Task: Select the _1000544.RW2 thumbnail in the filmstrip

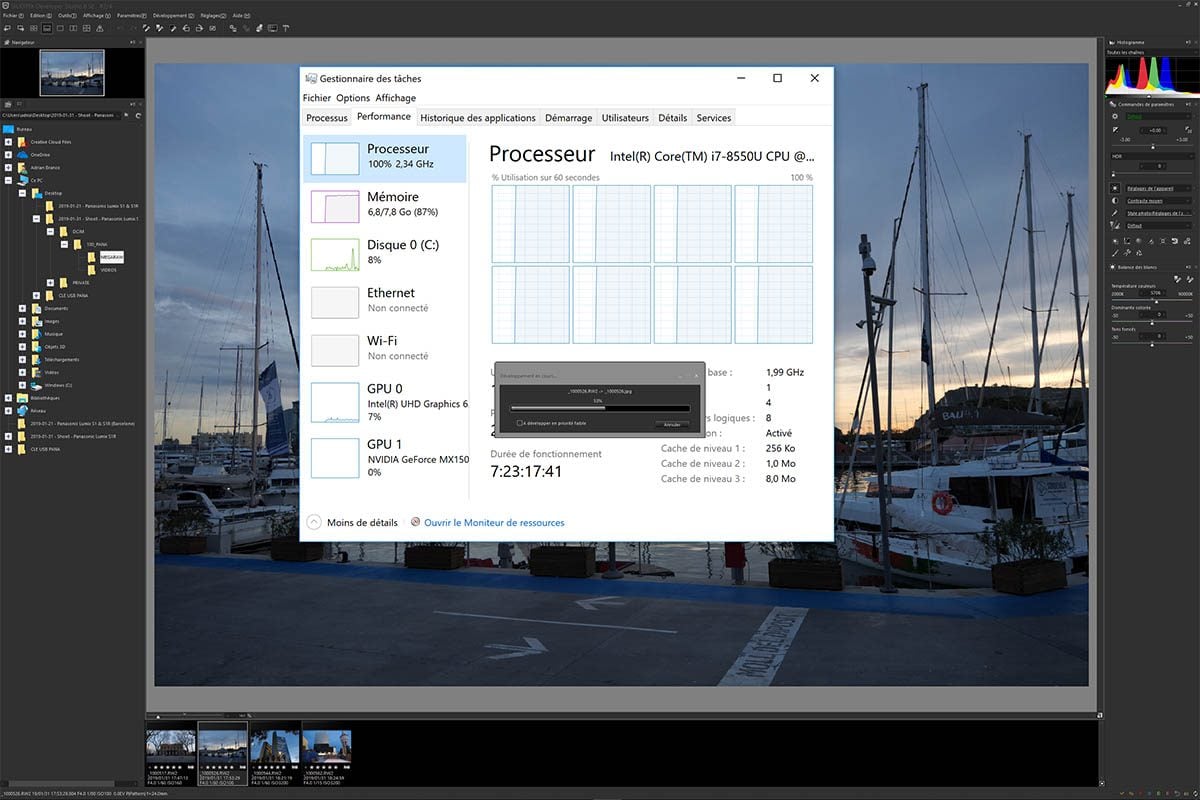Action: pos(274,752)
